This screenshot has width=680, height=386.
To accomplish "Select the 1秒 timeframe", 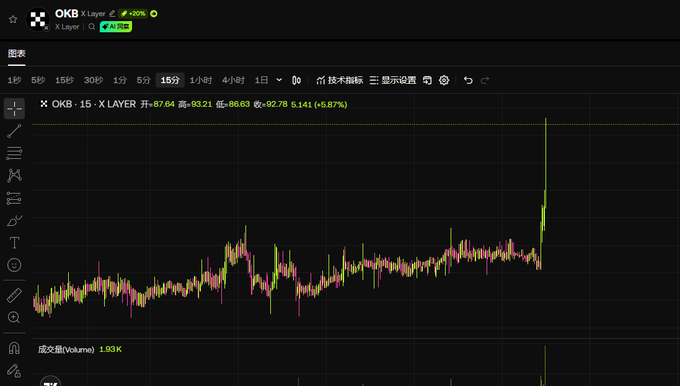I will click(x=14, y=80).
